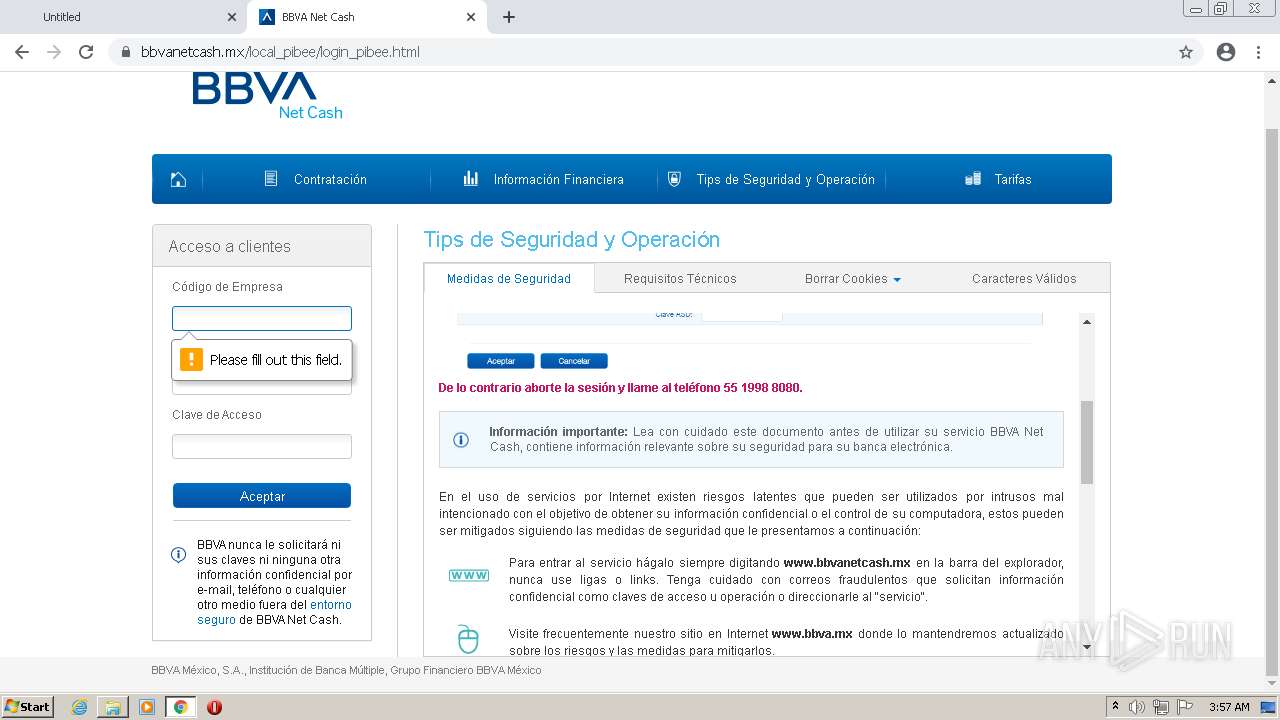The image size is (1280, 720).
Task: Click the Tarifas coins icon
Action: coord(973,179)
